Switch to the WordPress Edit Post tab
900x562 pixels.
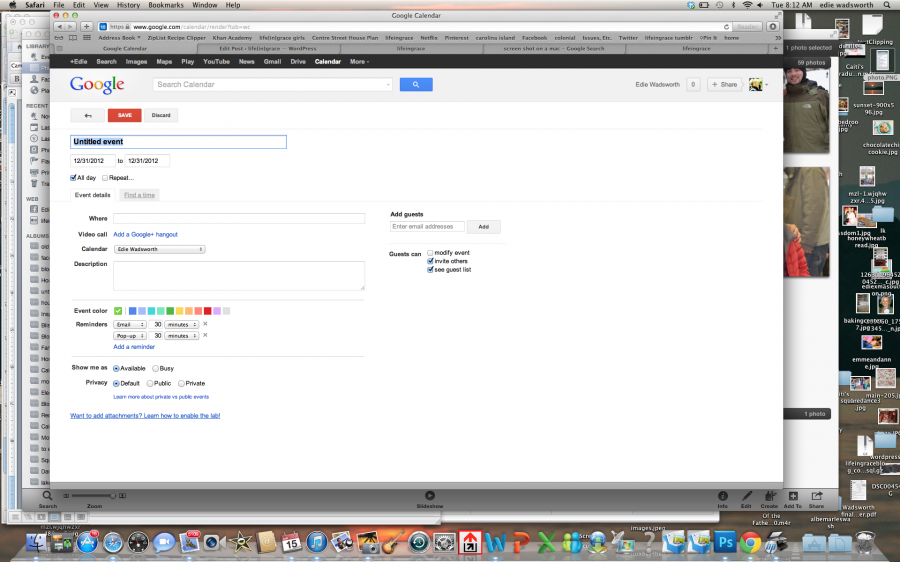pyautogui.click(x=267, y=49)
